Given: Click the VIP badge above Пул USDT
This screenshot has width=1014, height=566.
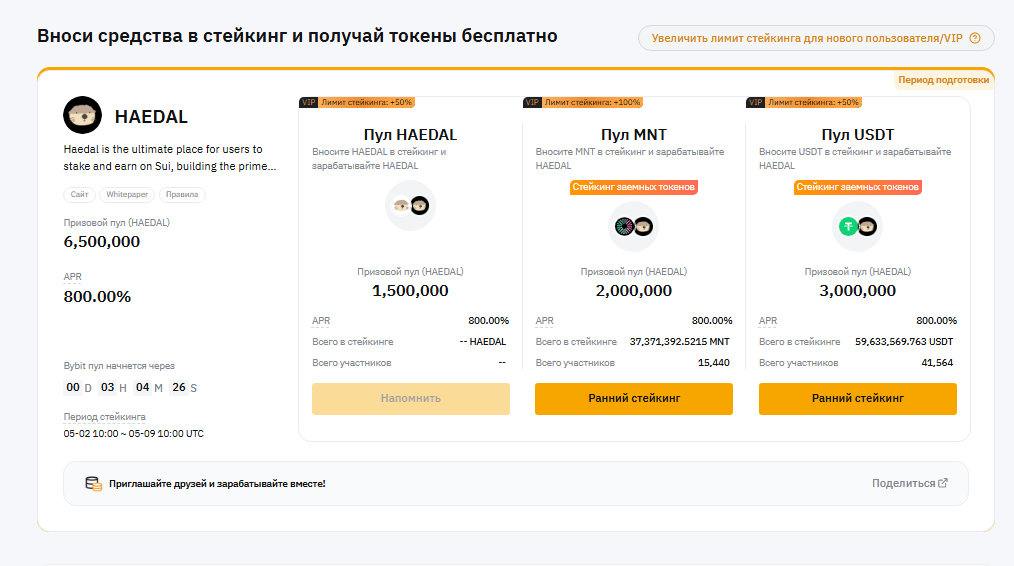Looking at the screenshot, I should pos(756,102).
